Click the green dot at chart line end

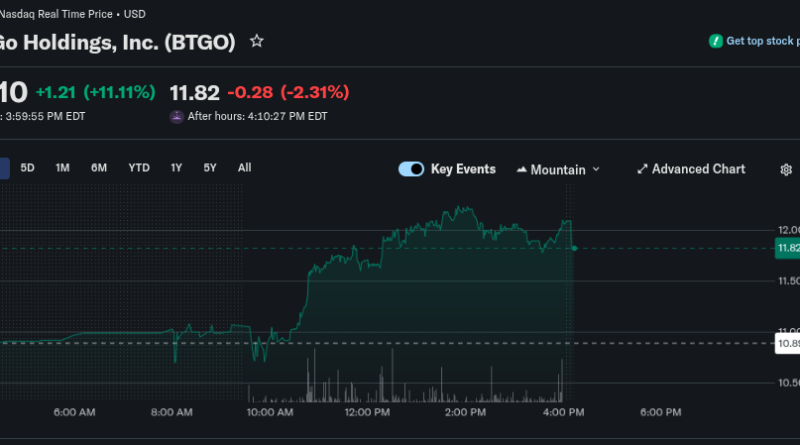[x=573, y=248]
